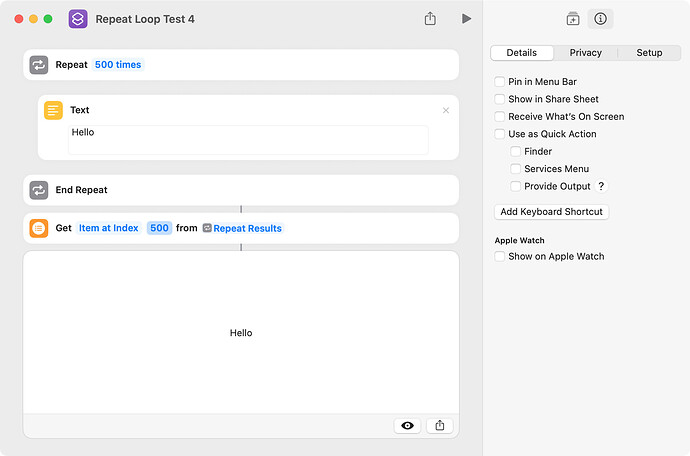
Task: Click the Text action title label
Action: (80, 110)
